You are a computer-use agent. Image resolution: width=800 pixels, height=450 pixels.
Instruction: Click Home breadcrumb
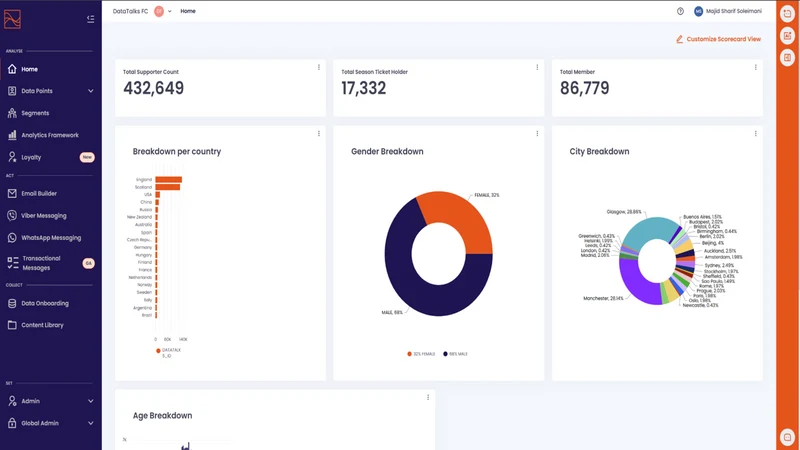(x=188, y=11)
